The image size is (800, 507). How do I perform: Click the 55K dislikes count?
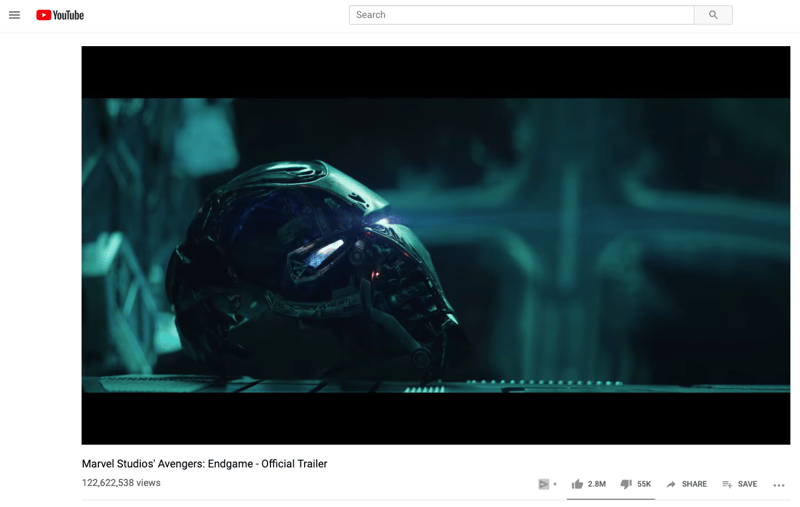(644, 484)
